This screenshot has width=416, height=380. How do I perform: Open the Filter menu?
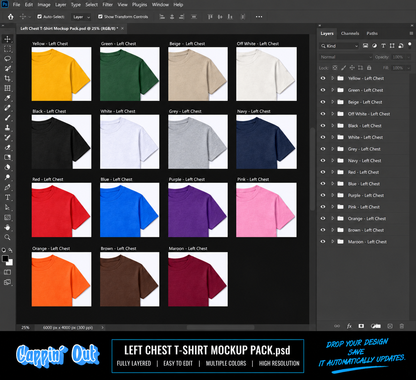(x=107, y=5)
